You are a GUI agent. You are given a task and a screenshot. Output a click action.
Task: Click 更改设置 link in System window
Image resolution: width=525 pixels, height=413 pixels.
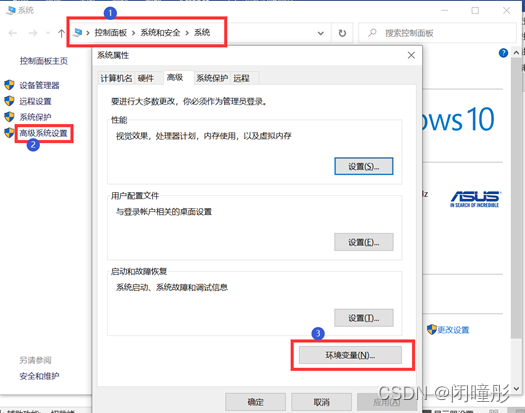pyautogui.click(x=453, y=330)
